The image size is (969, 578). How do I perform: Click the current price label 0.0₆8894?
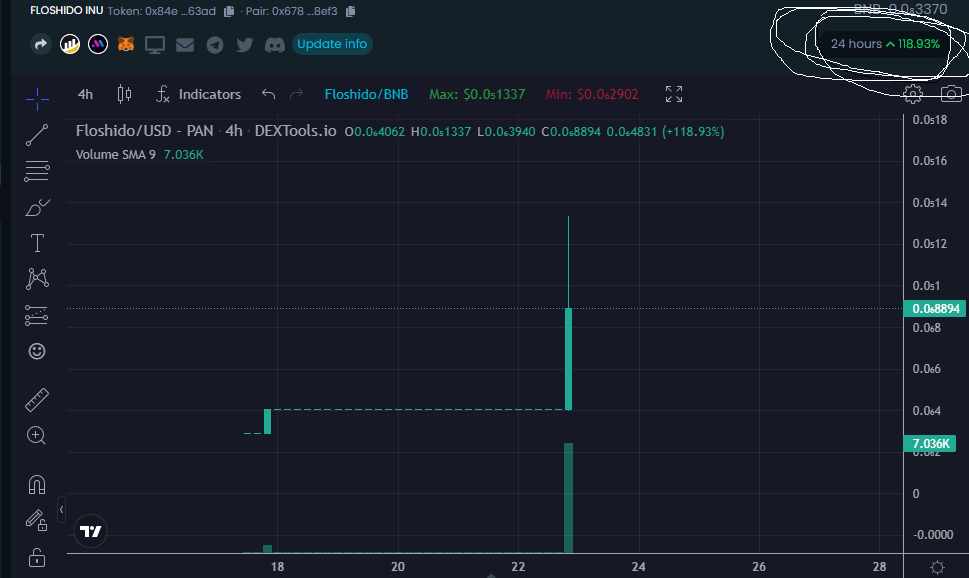(934, 308)
